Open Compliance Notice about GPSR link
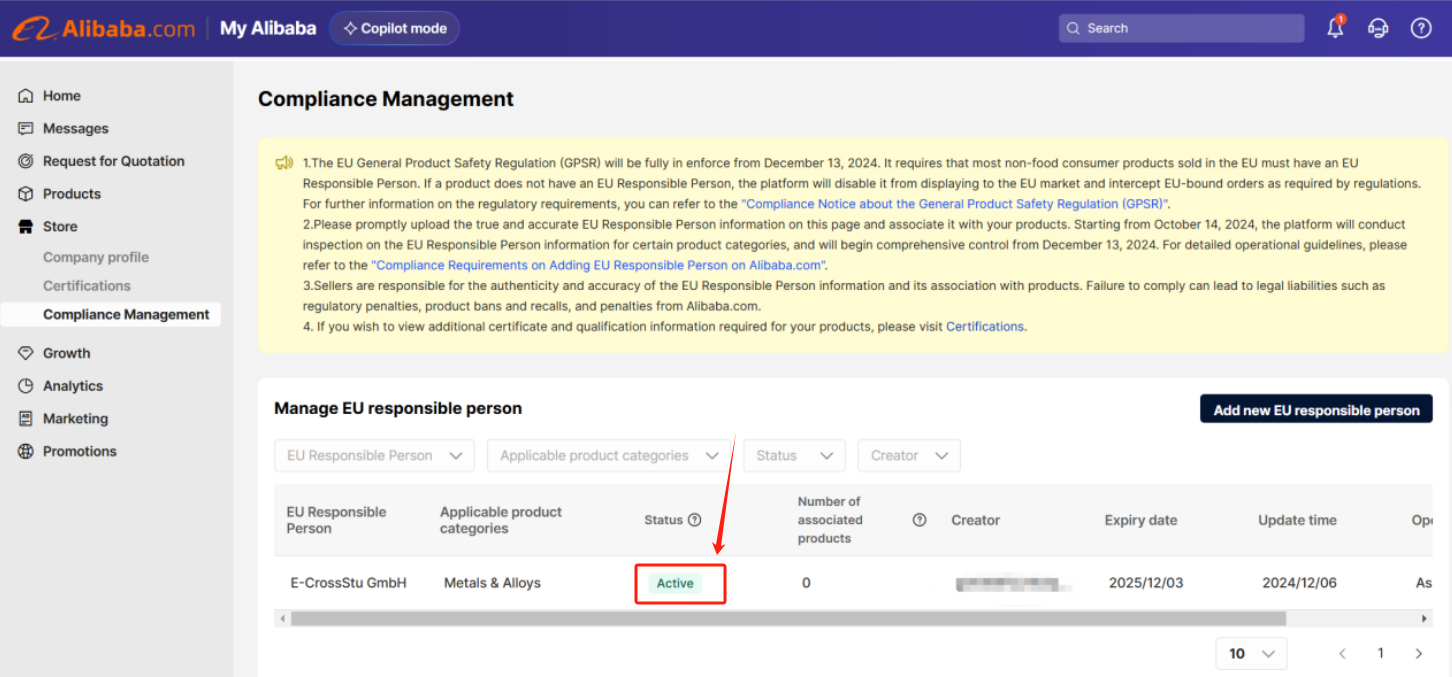The width and height of the screenshot is (1452, 677). (x=955, y=204)
